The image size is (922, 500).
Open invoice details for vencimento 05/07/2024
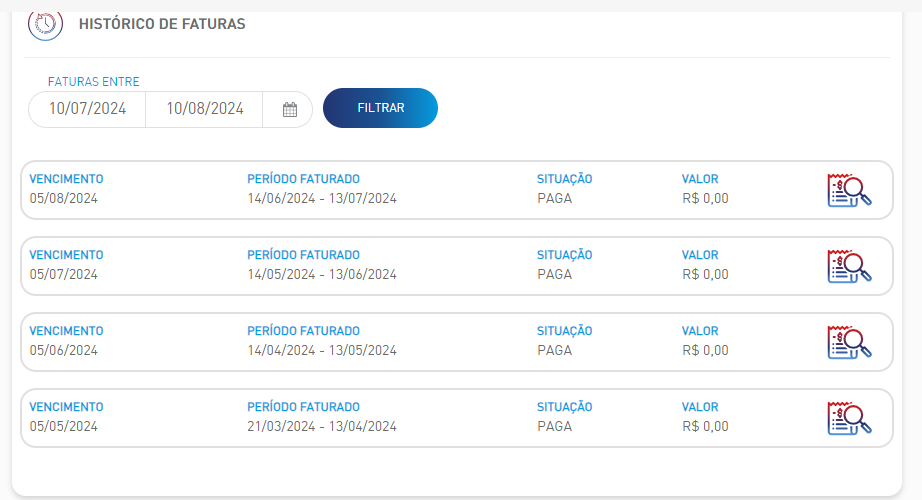click(x=849, y=266)
